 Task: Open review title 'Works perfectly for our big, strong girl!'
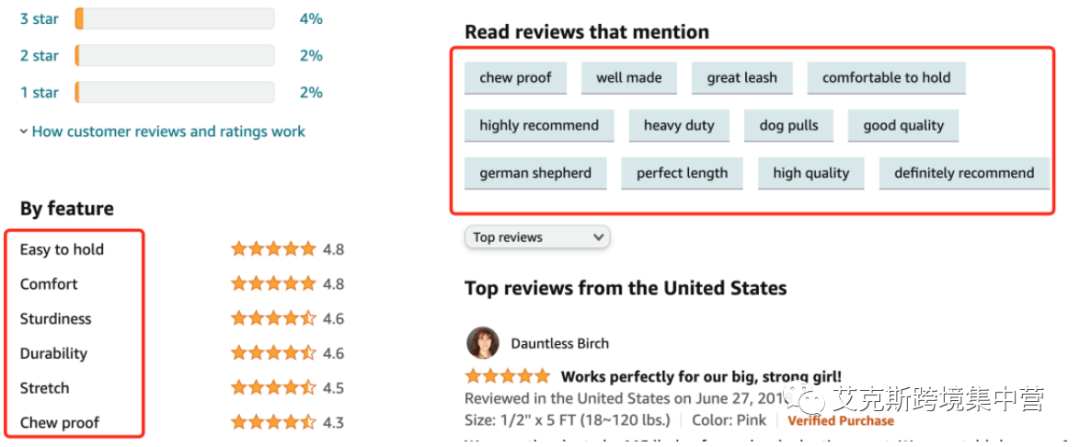(701, 377)
